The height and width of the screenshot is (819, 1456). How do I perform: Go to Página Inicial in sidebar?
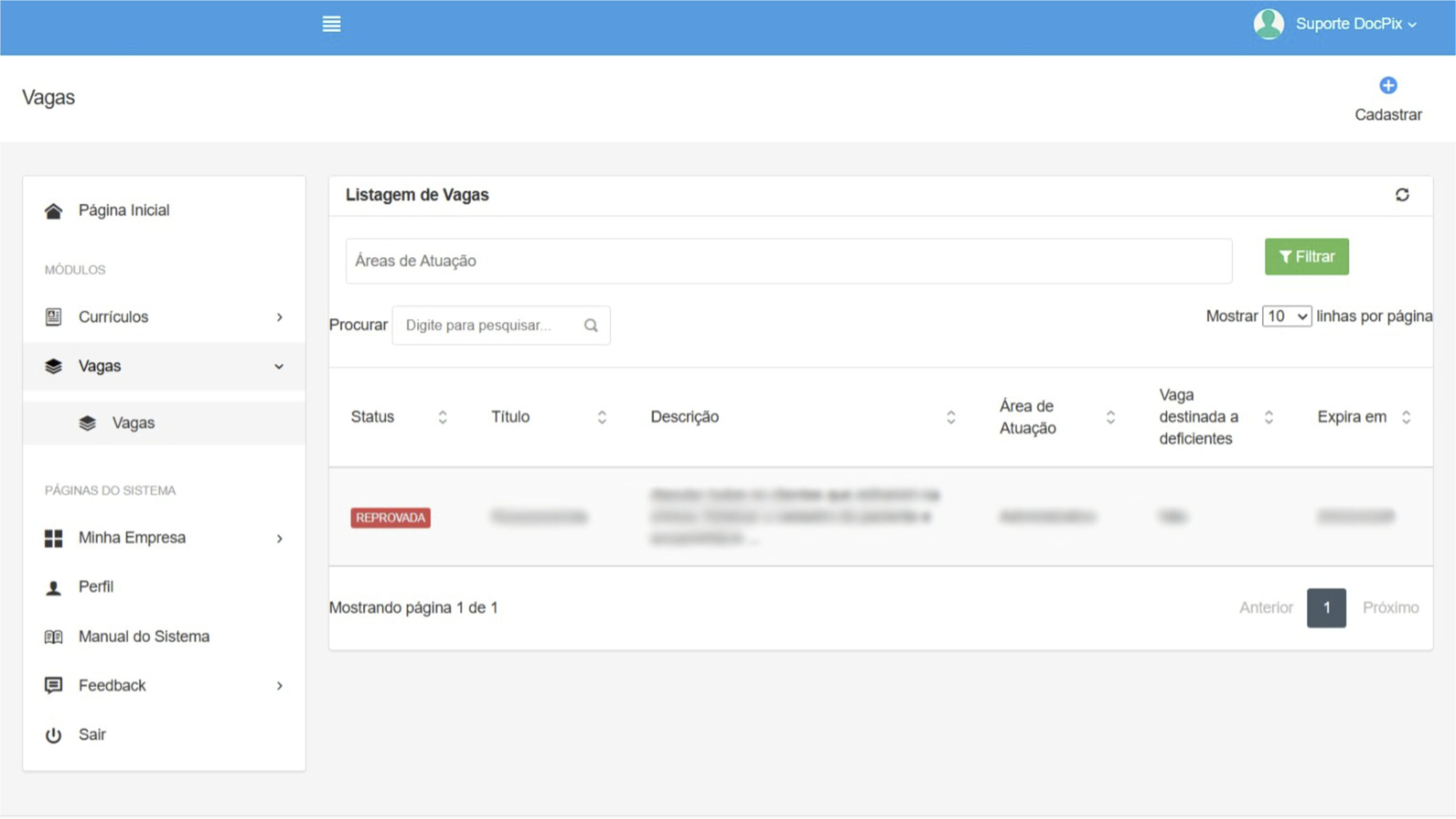click(x=123, y=210)
